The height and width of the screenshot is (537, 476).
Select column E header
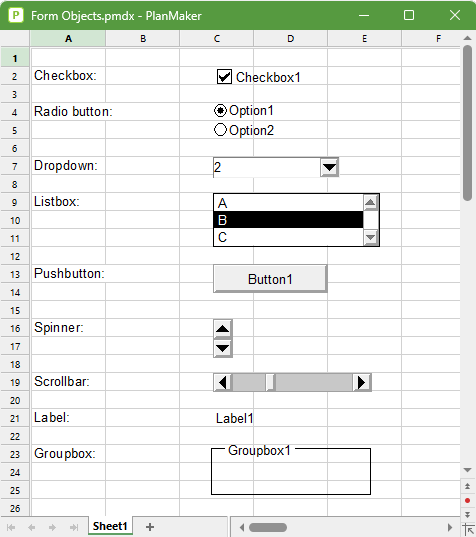[365, 38]
